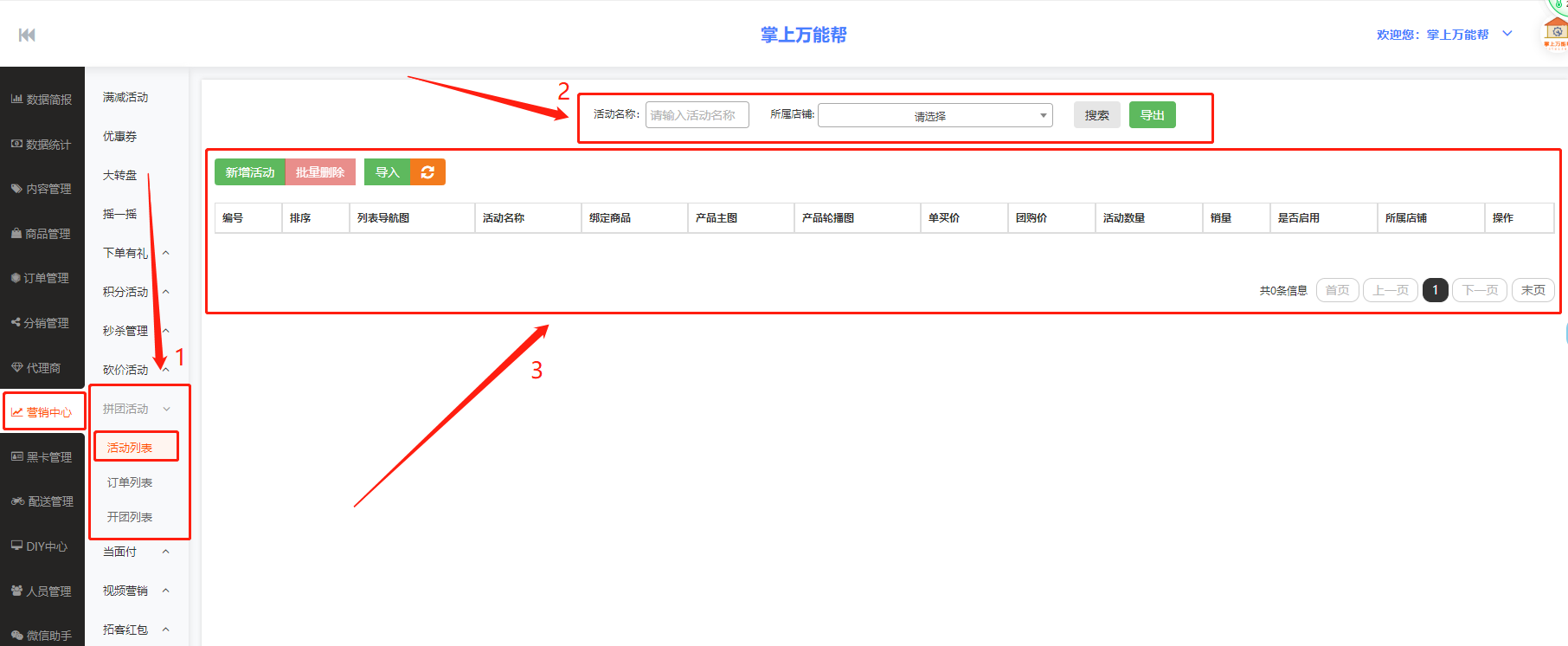The width and height of the screenshot is (1568, 646).
Task: Collapse sidebar using the rewind icon
Action: [27, 35]
